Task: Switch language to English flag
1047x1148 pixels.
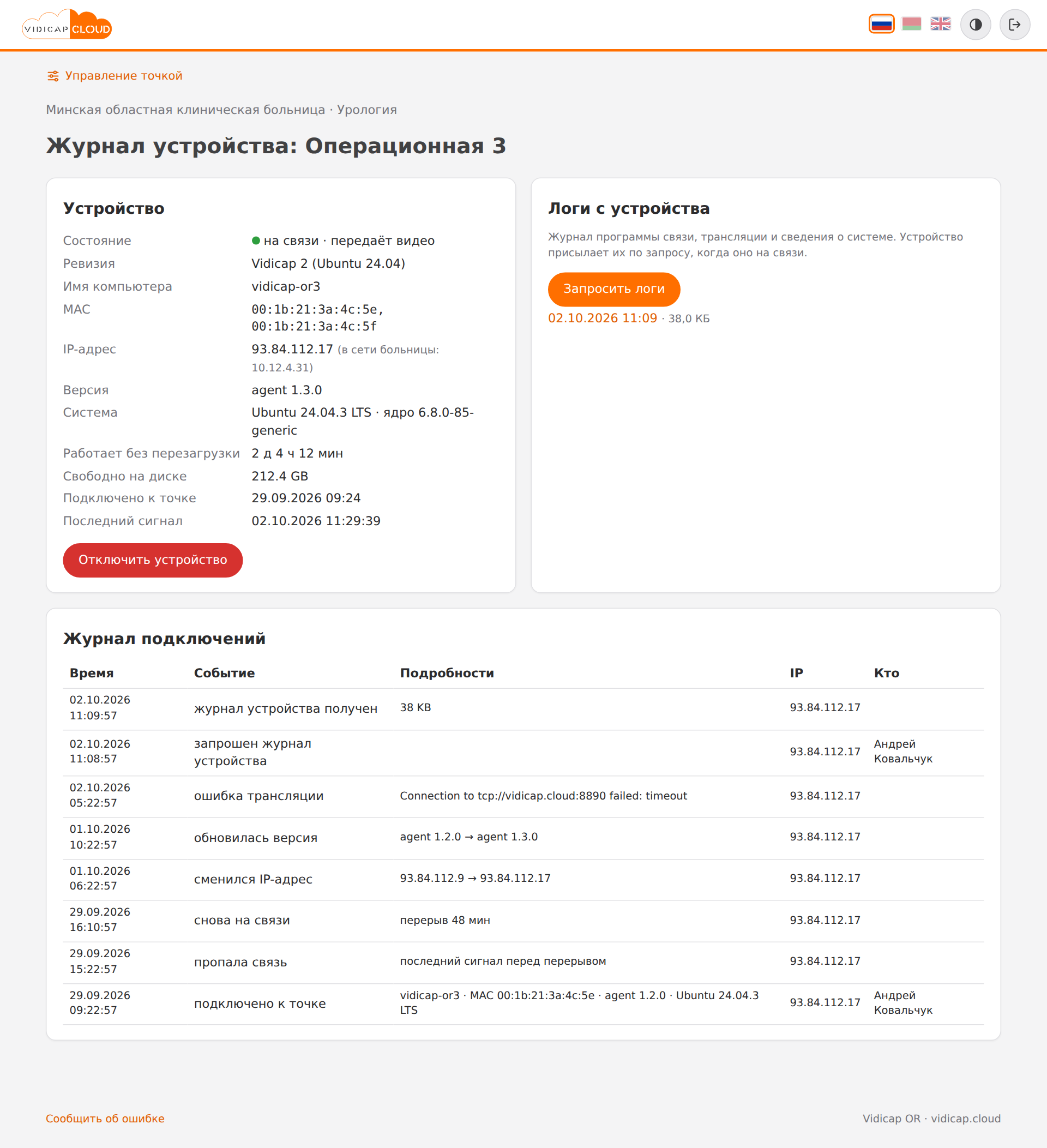Action: click(941, 24)
